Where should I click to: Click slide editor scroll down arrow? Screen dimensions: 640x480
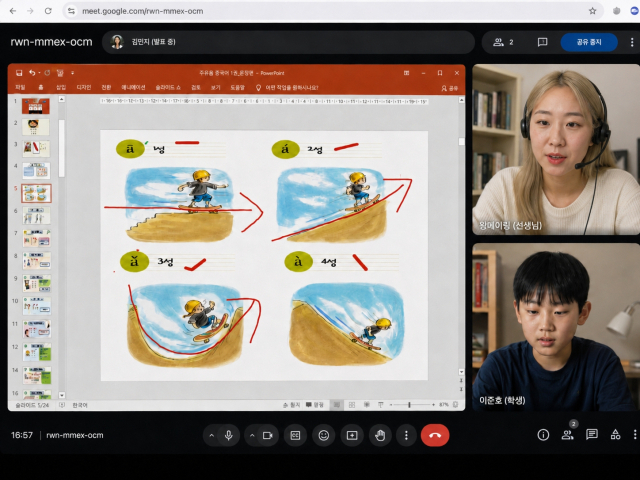click(x=461, y=372)
